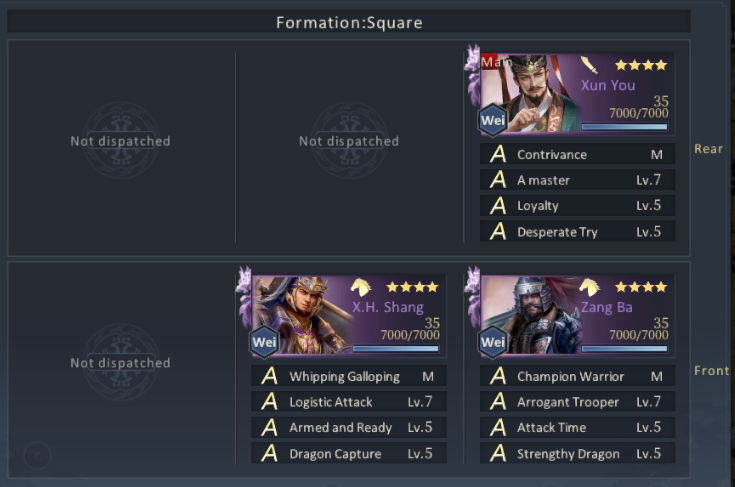This screenshot has height=487, width=735.
Task: Open the Champion Warrior skill
Action: [x=578, y=376]
